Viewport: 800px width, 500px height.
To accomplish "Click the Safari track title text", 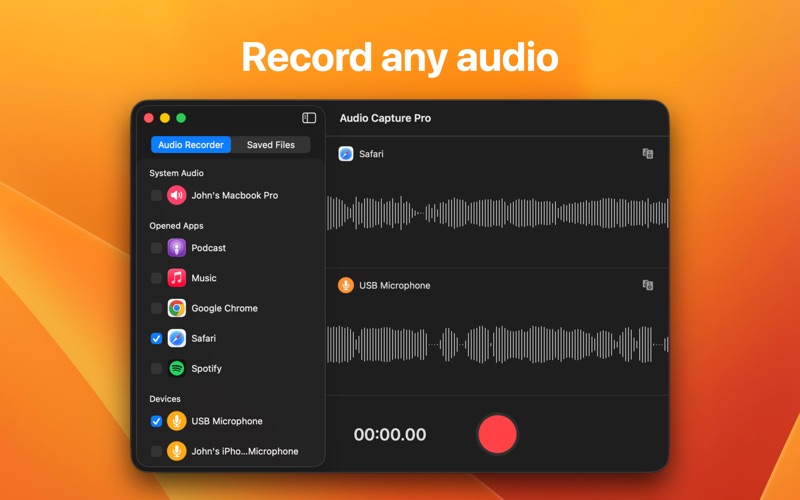I will [371, 154].
